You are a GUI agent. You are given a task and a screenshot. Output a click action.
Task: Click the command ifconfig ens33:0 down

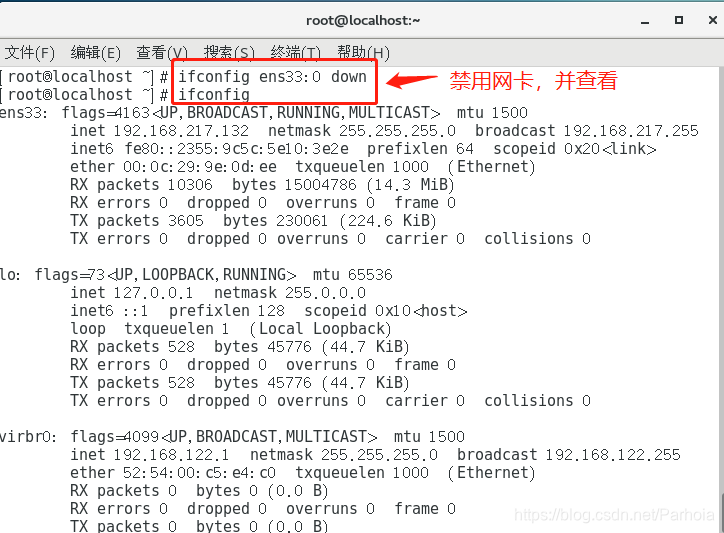click(272, 77)
